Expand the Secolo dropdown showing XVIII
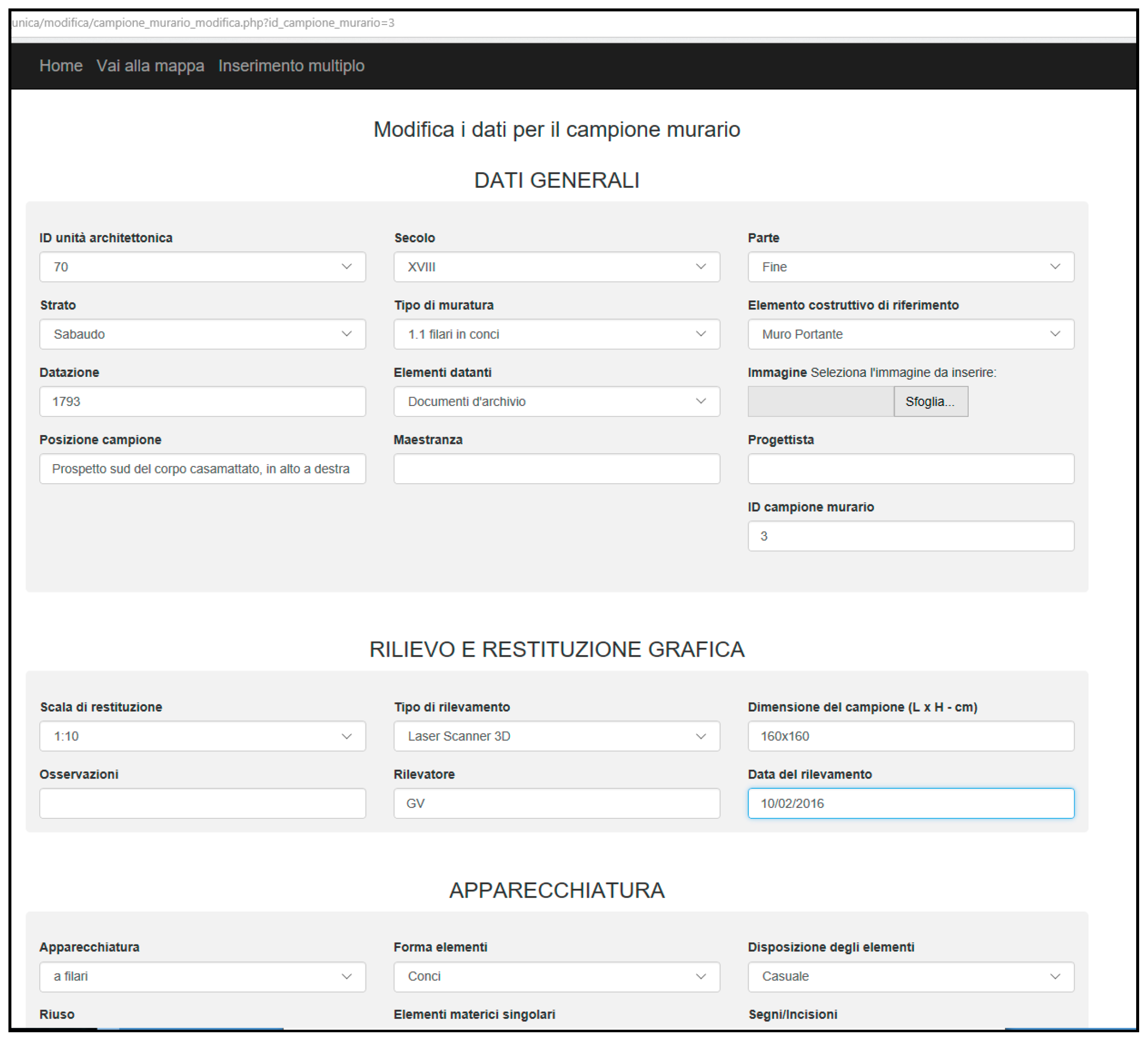The height and width of the screenshot is (1039, 1148). click(556, 267)
